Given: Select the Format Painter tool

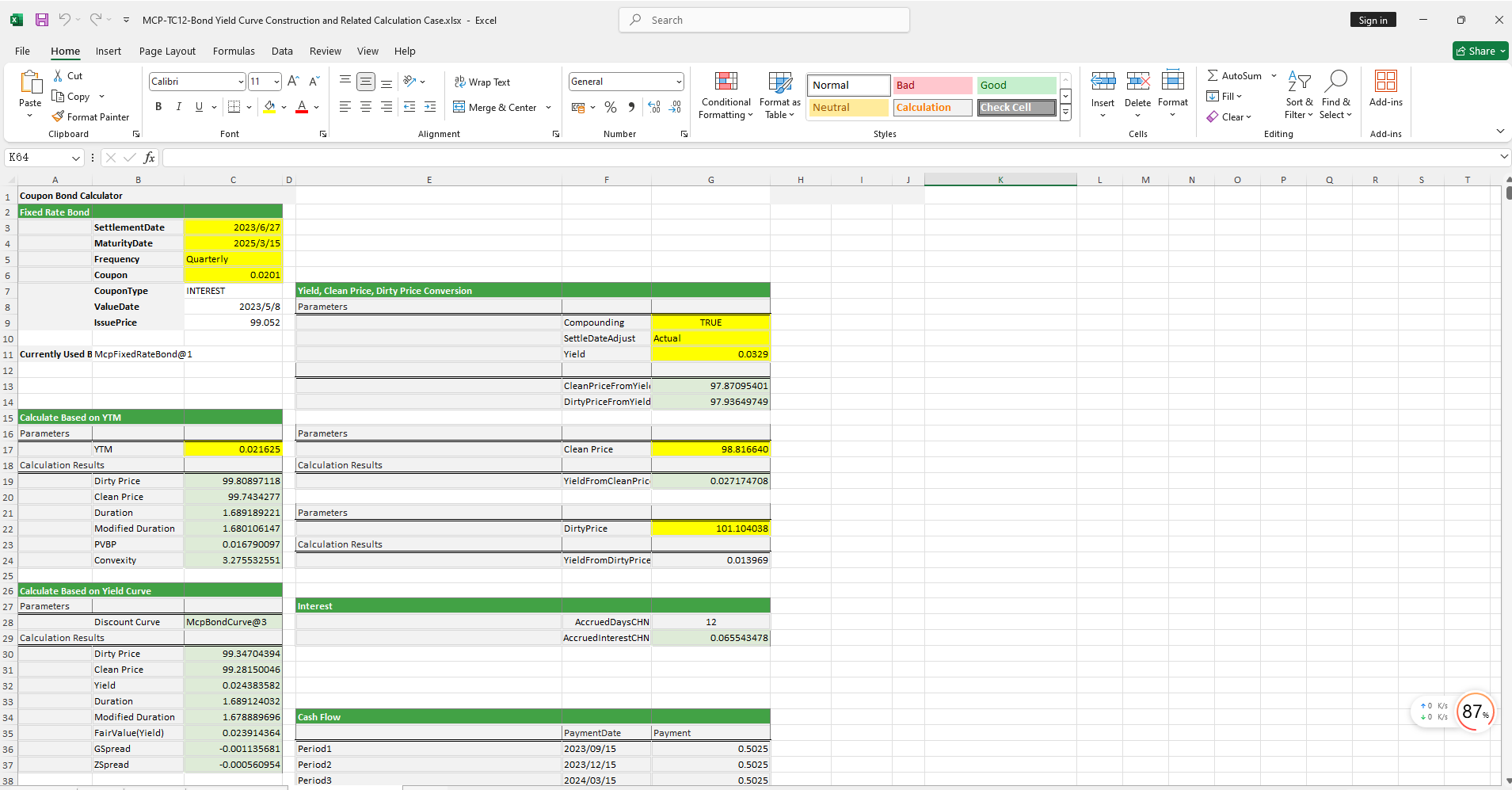Looking at the screenshot, I should (90, 116).
